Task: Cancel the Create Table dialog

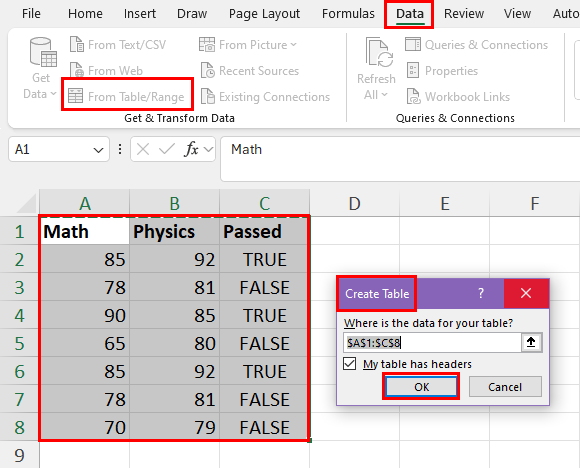Action: pos(505,387)
